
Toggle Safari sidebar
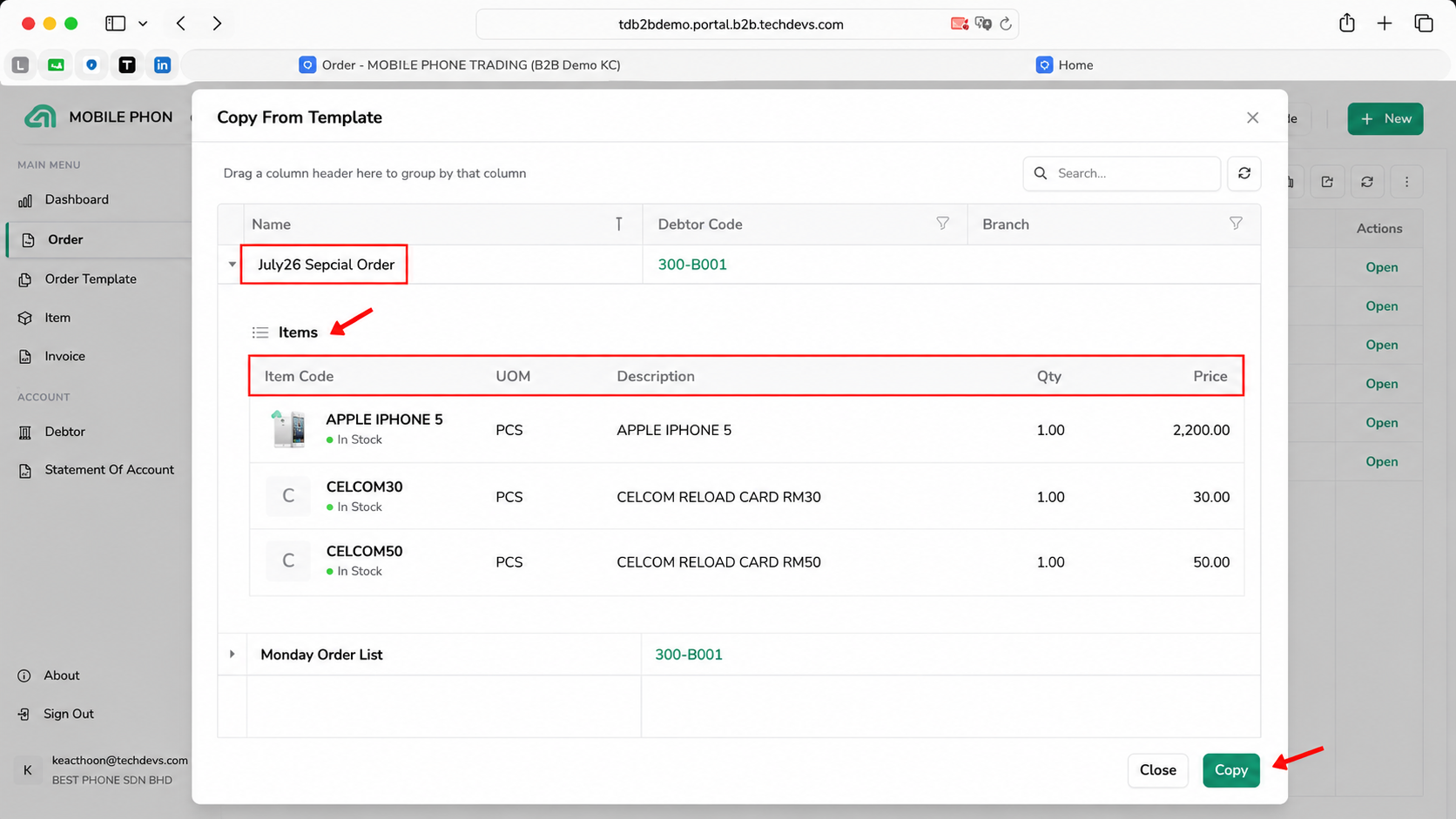[x=115, y=23]
